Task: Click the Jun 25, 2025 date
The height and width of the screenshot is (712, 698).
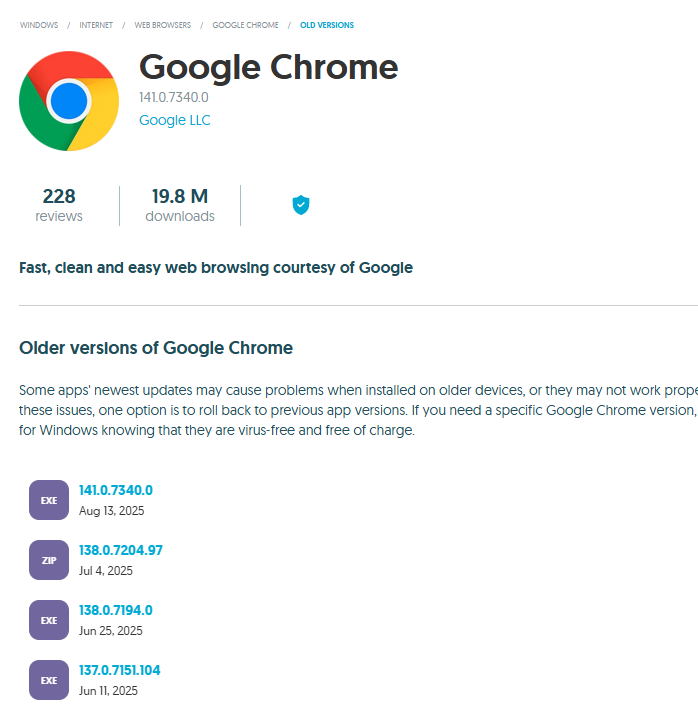Action: (x=111, y=631)
